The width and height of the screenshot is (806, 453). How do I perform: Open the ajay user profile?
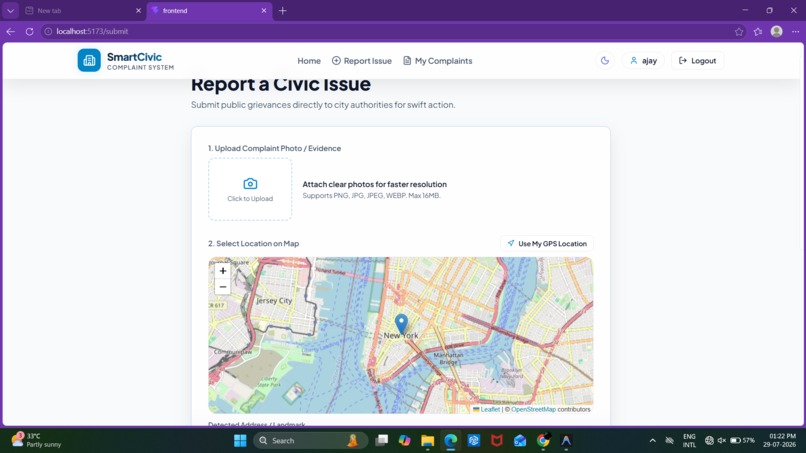point(643,61)
